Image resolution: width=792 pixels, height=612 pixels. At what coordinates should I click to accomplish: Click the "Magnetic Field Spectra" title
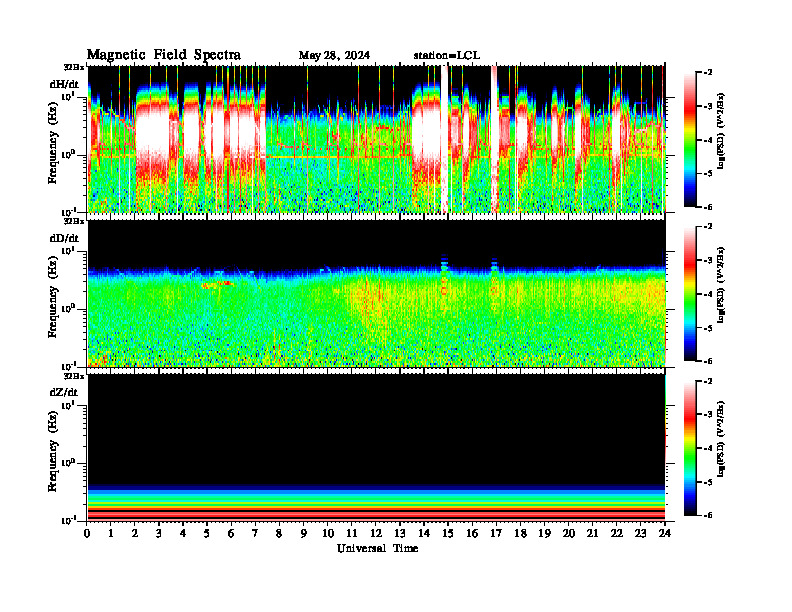tap(164, 55)
